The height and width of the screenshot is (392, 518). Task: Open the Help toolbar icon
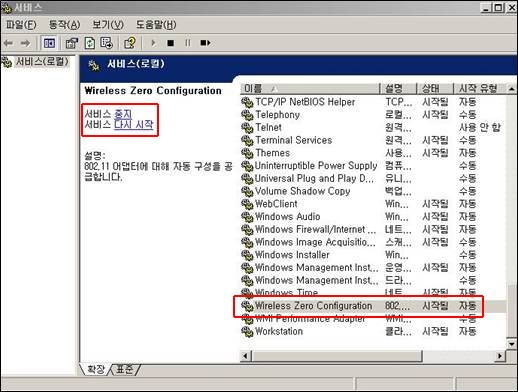point(130,43)
